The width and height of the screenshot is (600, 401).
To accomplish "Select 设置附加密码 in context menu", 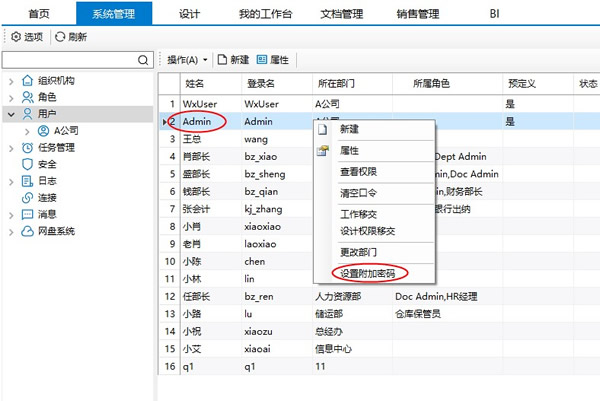I will (374, 273).
